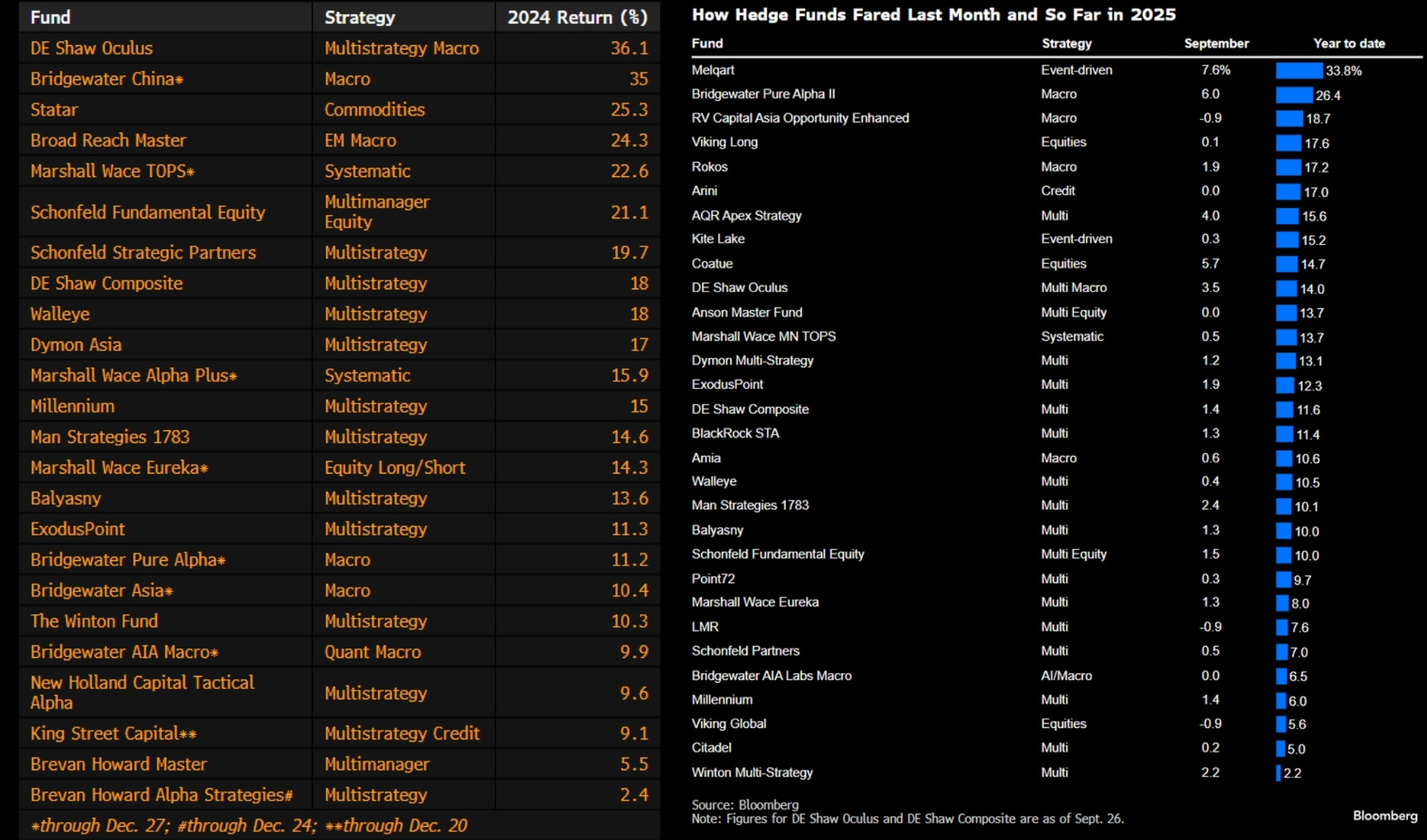Viewport: 1427px width, 840px height.
Task: Click the 2024 Return (%) column header
Action: pos(577,17)
